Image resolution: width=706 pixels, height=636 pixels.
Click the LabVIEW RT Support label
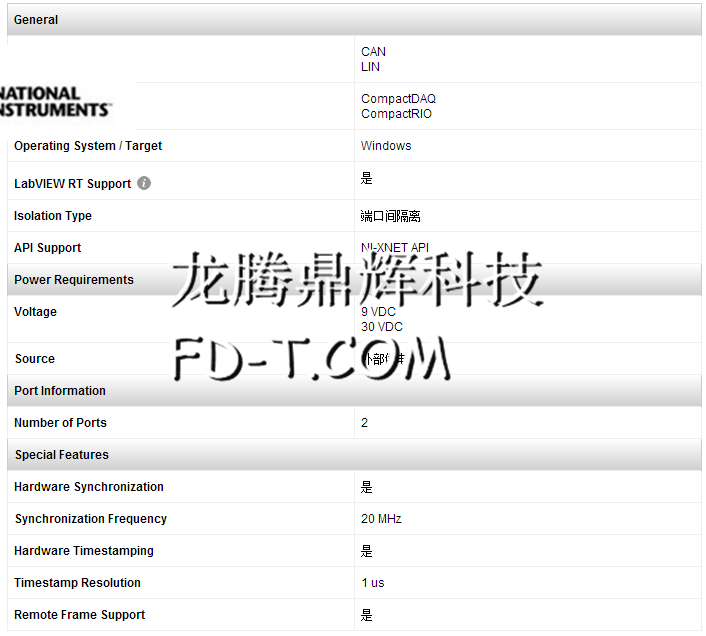(72, 184)
